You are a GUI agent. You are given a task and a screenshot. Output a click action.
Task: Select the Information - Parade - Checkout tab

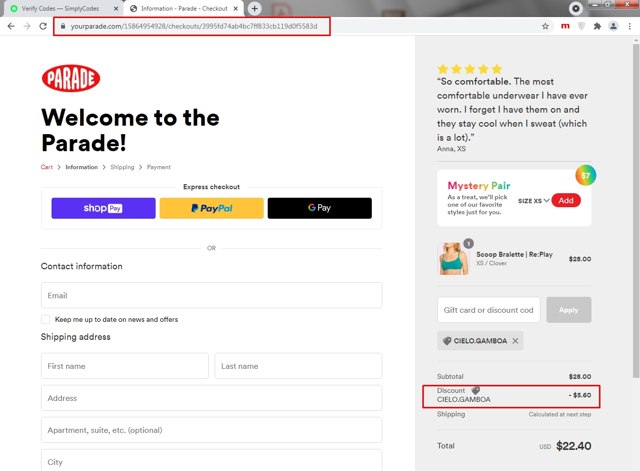(x=184, y=9)
